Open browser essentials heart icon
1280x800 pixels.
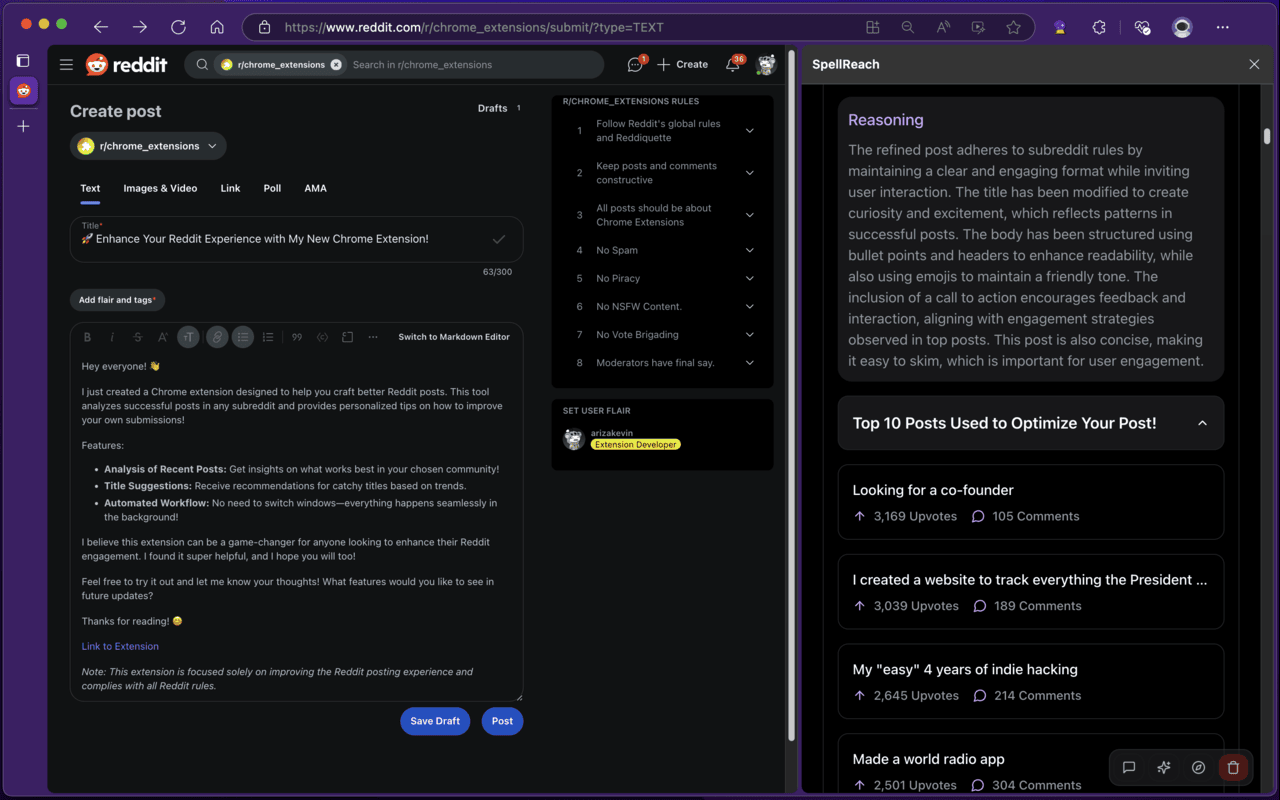tap(1142, 28)
